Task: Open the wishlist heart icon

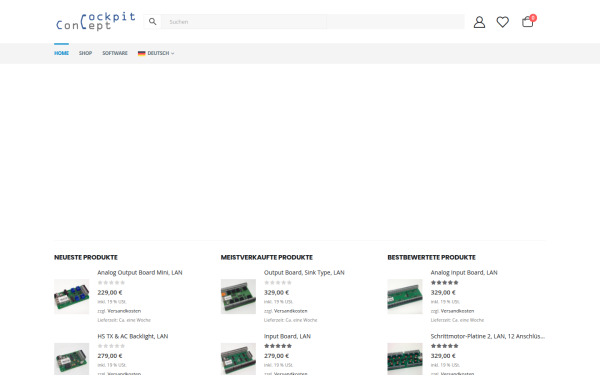Action: [502, 22]
